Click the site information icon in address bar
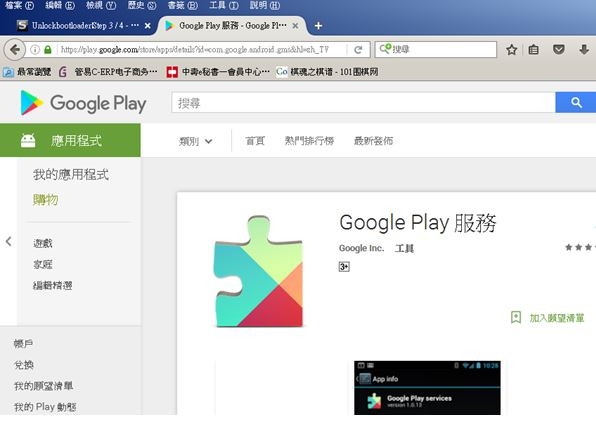596x426 pixels. [35, 49]
